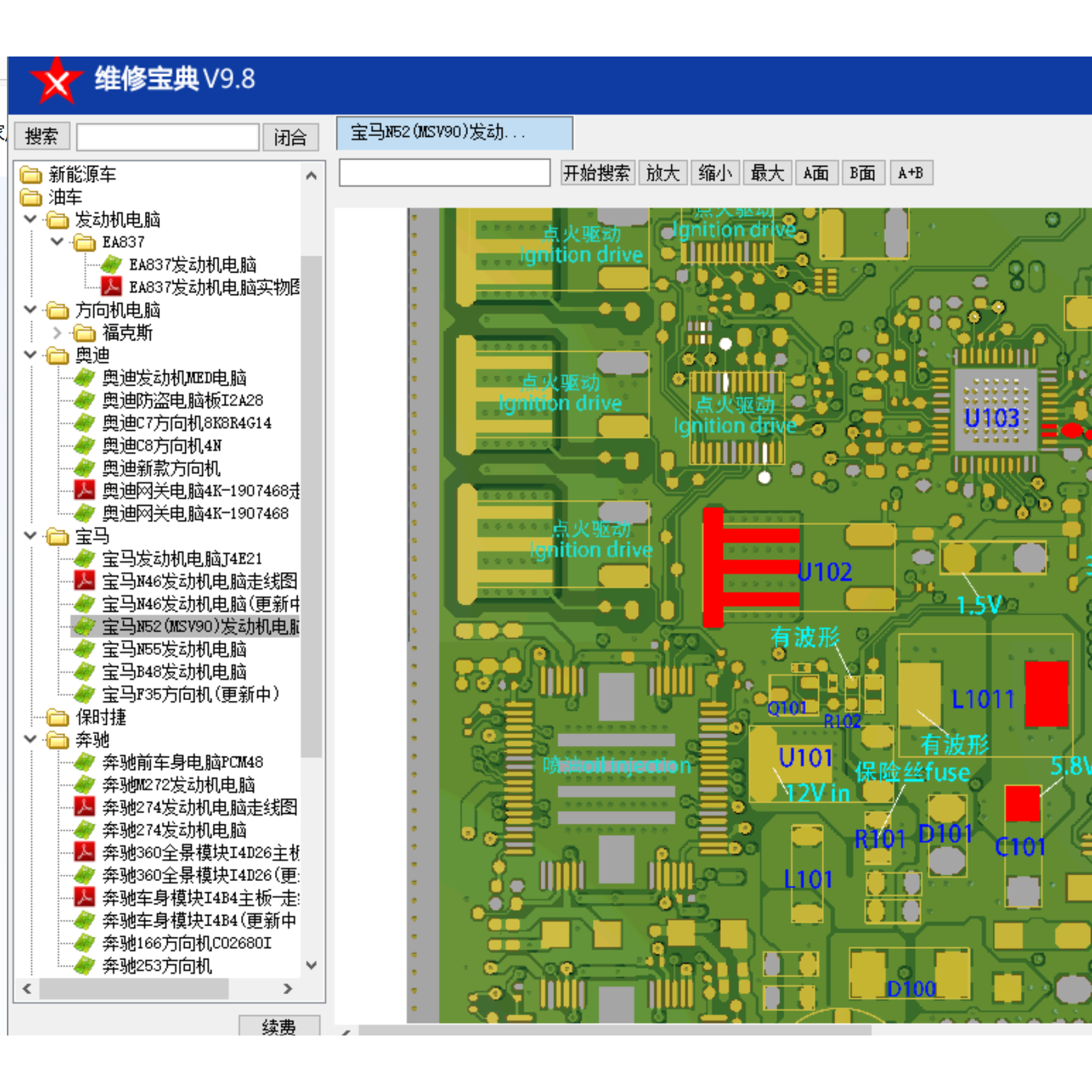Show the board's B面 side
Image resolution: width=1092 pixels, height=1092 pixels.
pos(863,173)
